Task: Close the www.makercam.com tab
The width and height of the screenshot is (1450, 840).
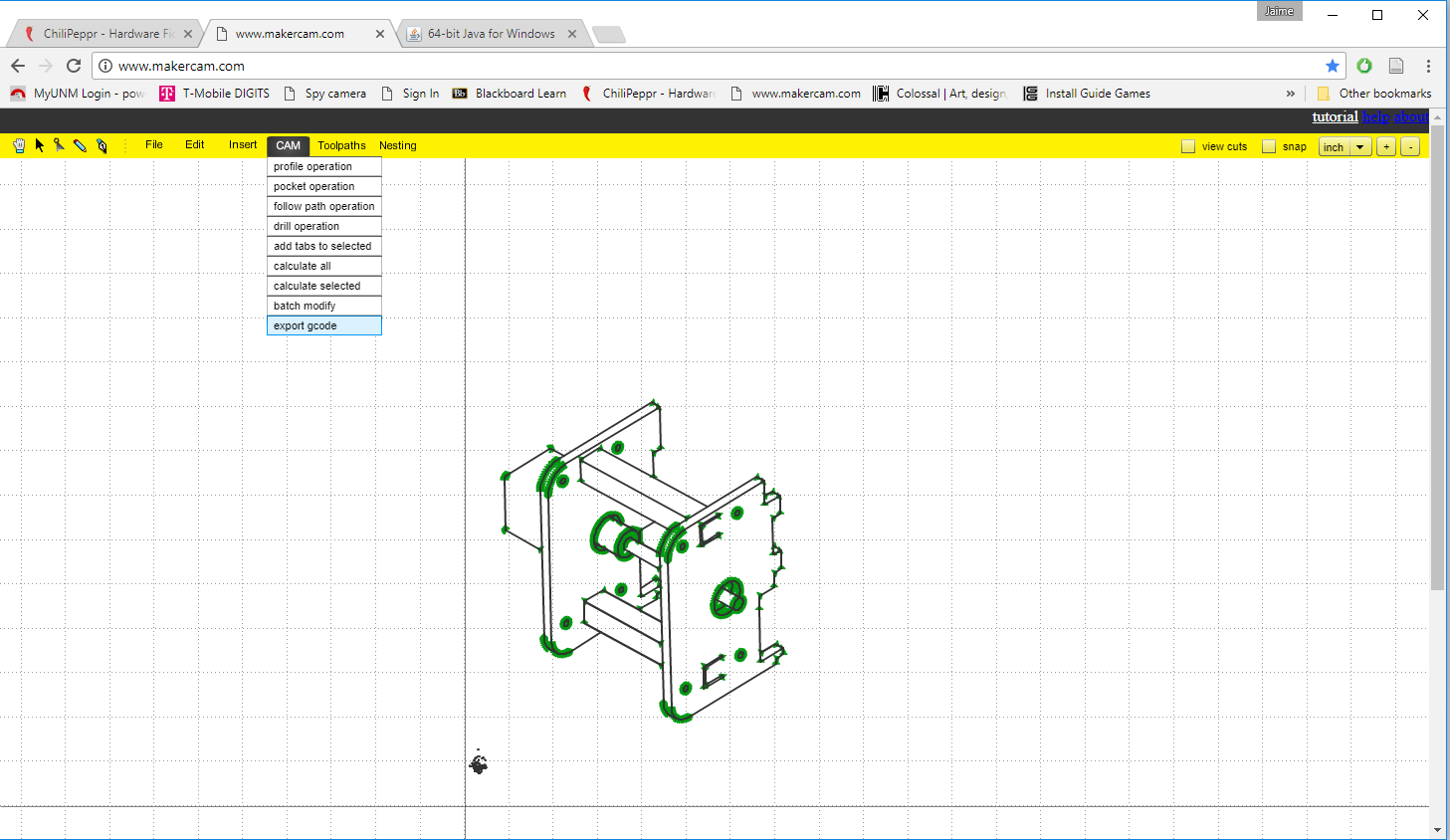Action: click(380, 34)
